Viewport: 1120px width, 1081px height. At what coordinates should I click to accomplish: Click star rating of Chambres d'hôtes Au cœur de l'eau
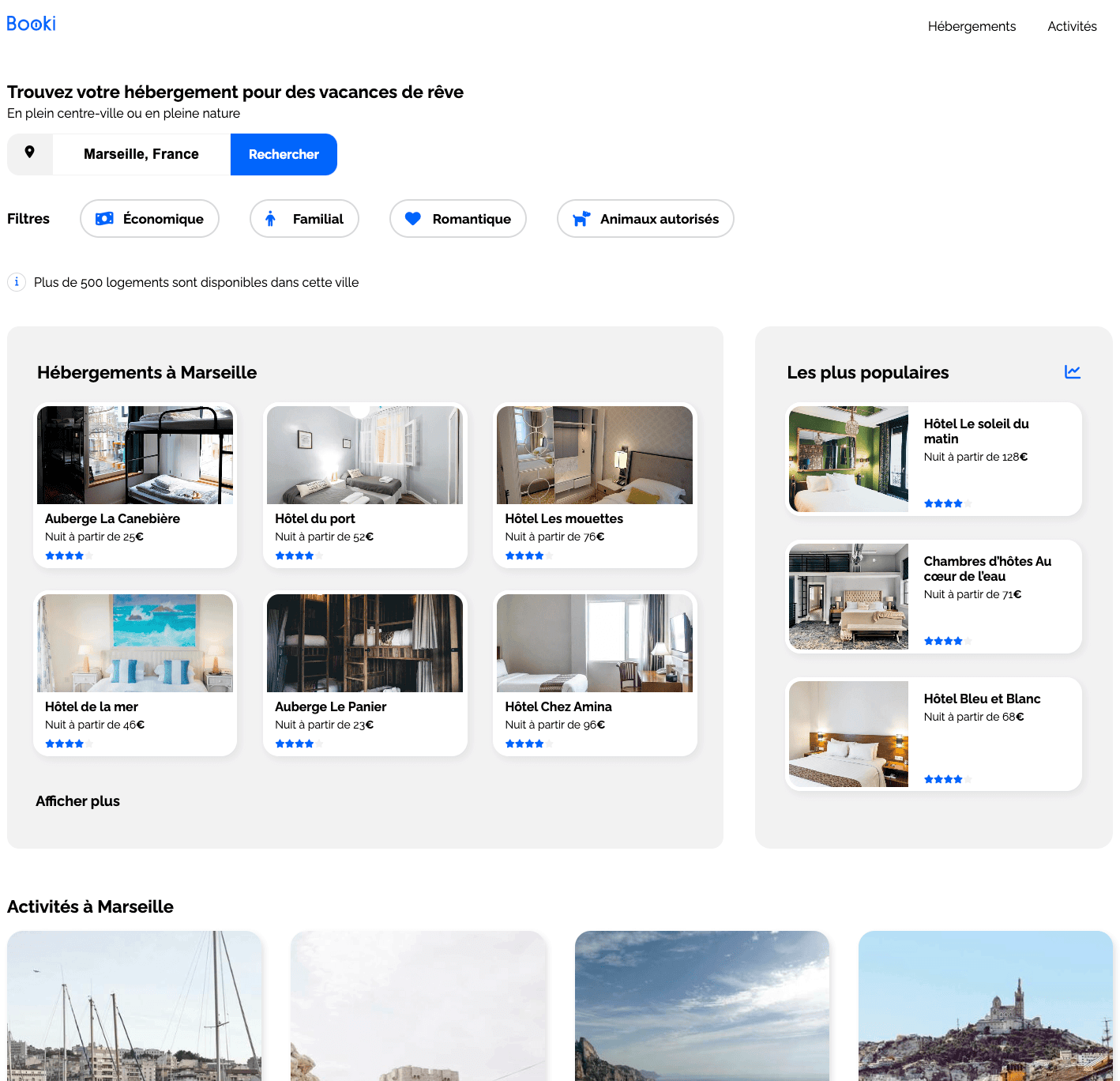coord(948,641)
